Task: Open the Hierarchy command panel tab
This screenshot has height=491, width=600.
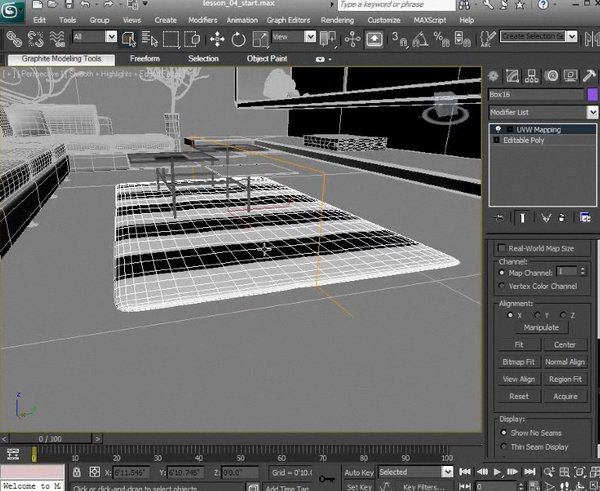Action: pos(530,77)
